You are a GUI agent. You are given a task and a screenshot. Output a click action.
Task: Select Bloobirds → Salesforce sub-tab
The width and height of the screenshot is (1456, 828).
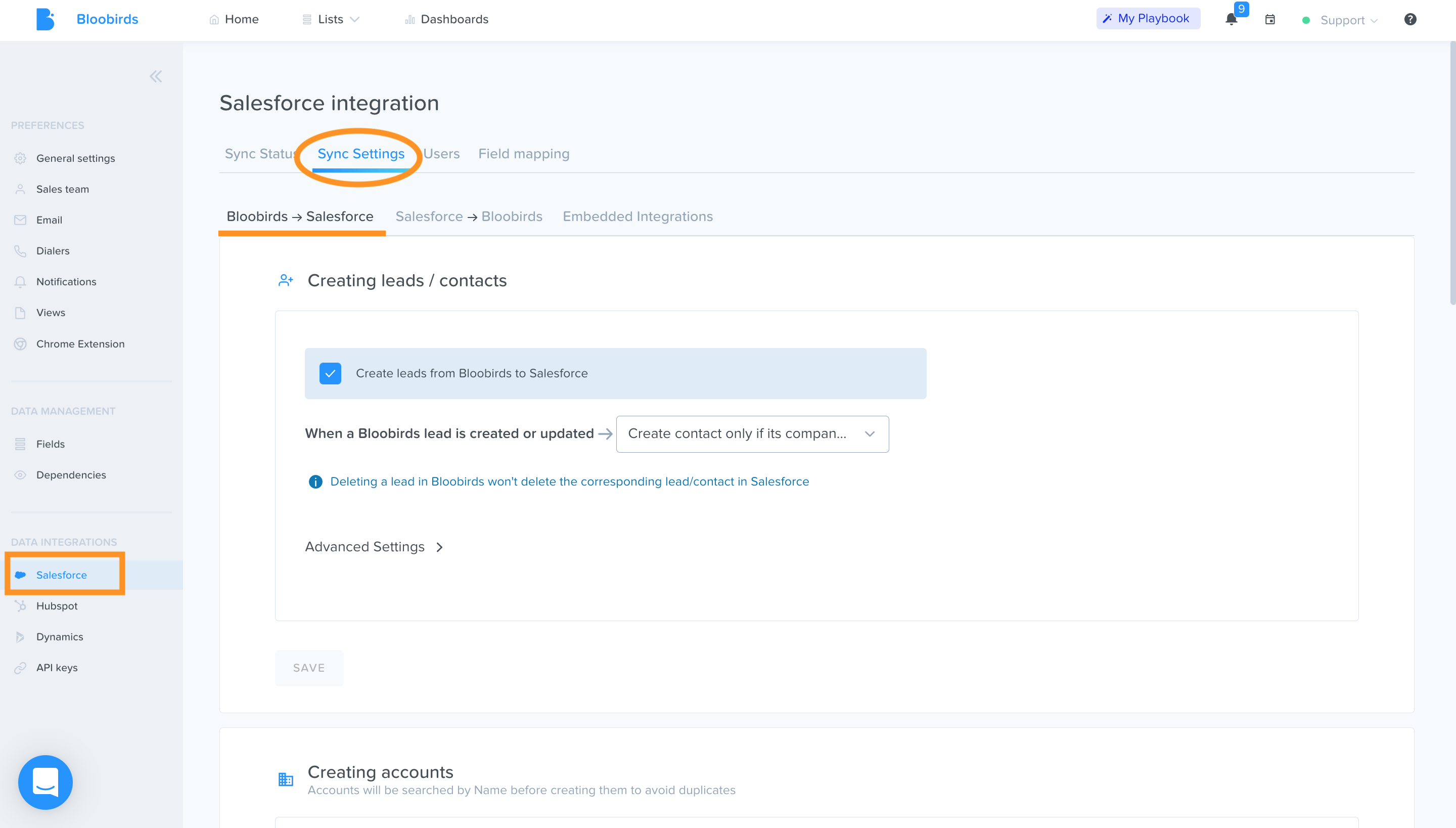click(300, 216)
